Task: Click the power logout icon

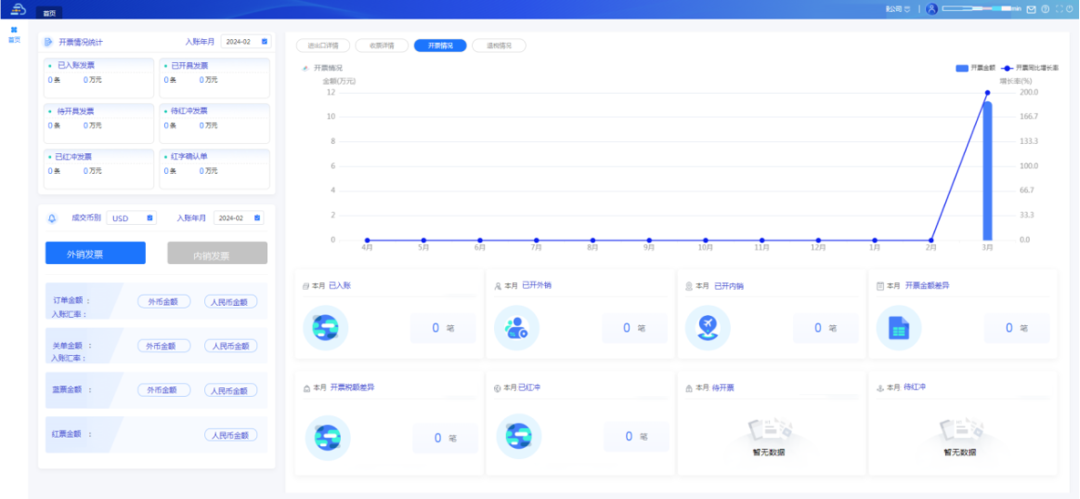Action: pos(1069,9)
